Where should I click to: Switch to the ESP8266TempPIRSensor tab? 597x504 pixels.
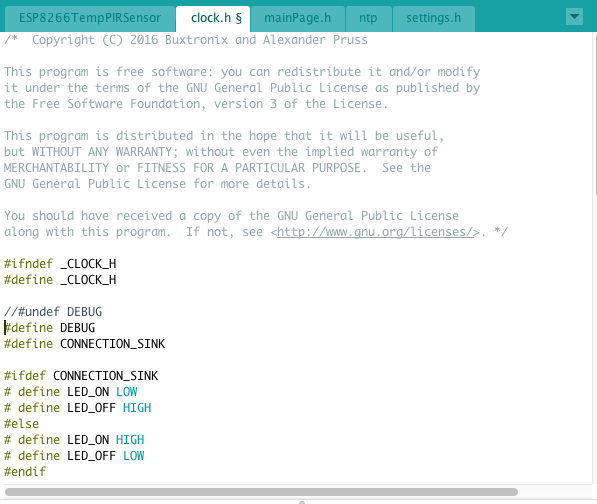[90, 18]
